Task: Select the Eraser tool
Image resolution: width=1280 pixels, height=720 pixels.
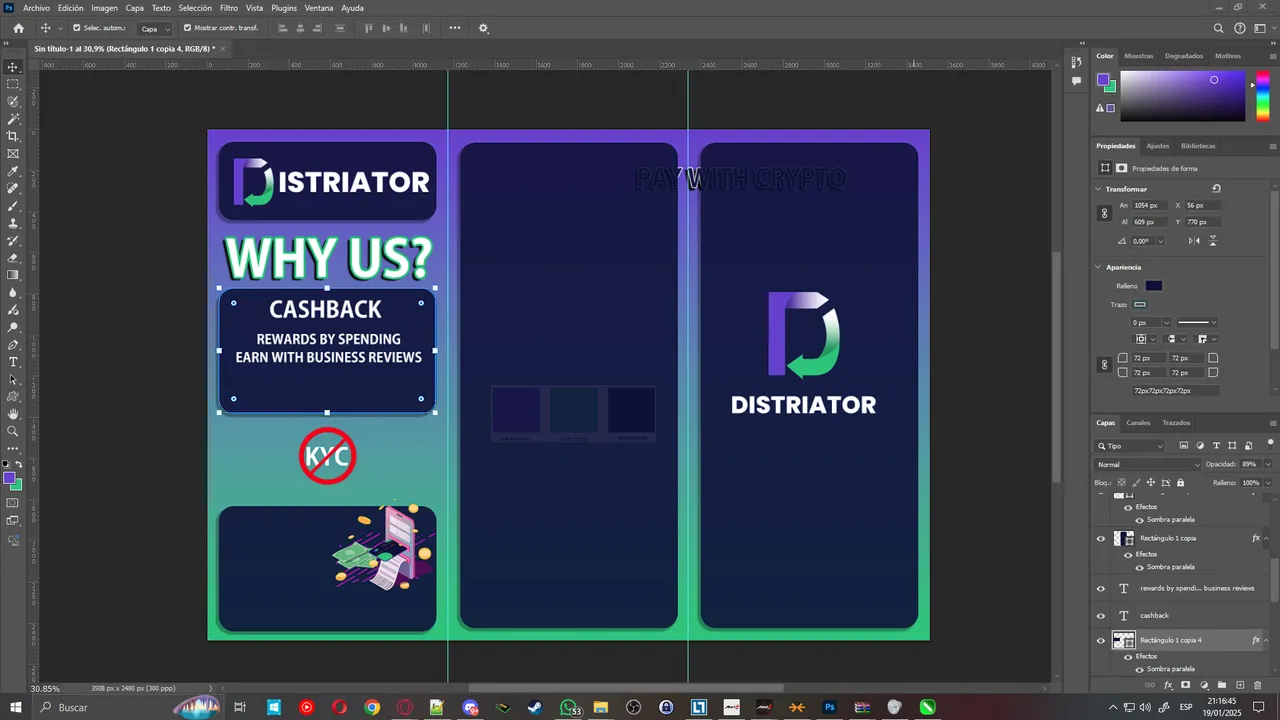Action: pyautogui.click(x=13, y=258)
